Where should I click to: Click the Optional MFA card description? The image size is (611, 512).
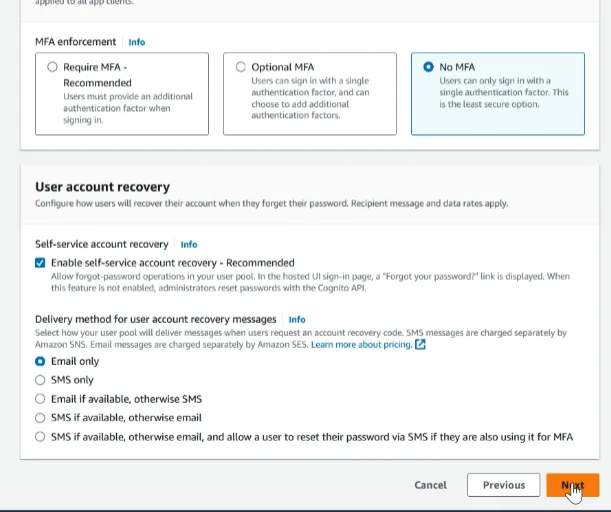pos(310,98)
